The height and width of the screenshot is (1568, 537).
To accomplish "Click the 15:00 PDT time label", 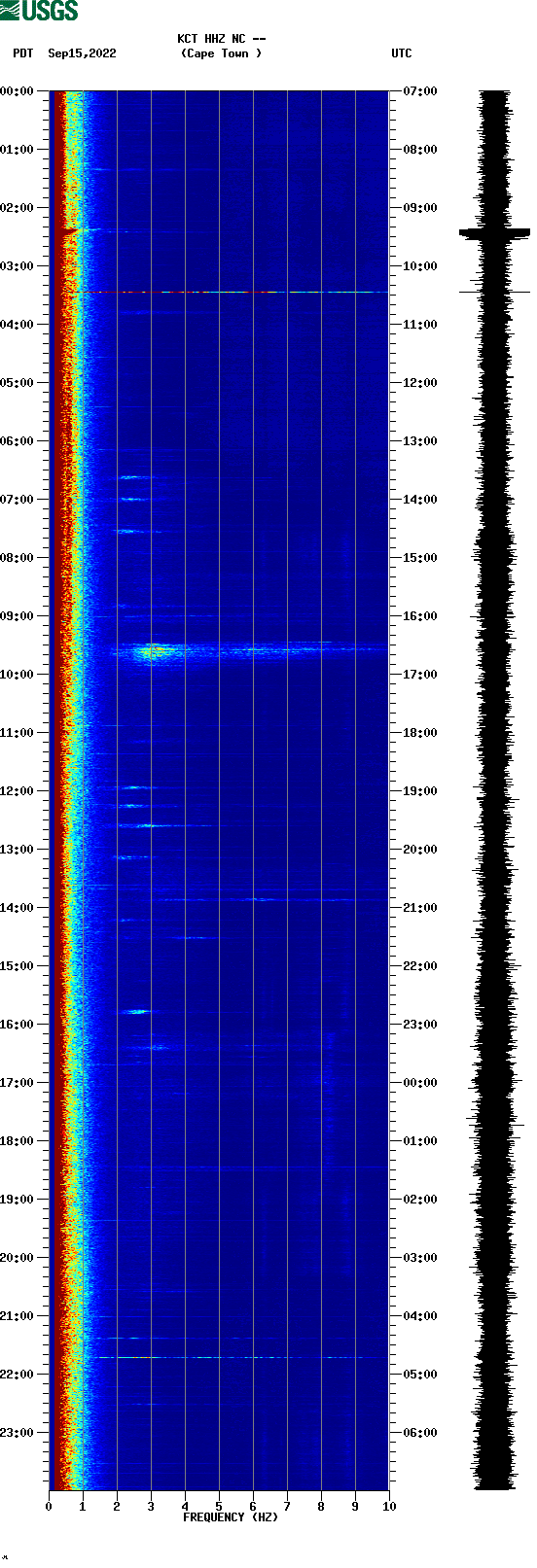I will (x=18, y=966).
